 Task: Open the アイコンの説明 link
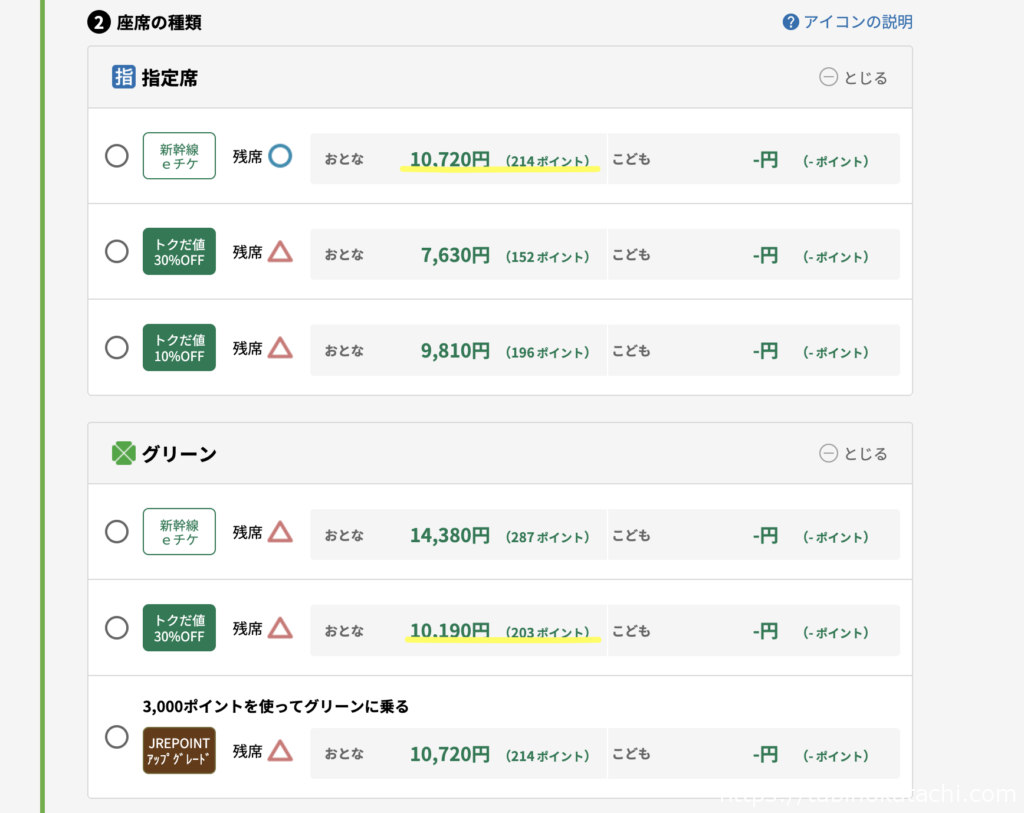pos(857,22)
